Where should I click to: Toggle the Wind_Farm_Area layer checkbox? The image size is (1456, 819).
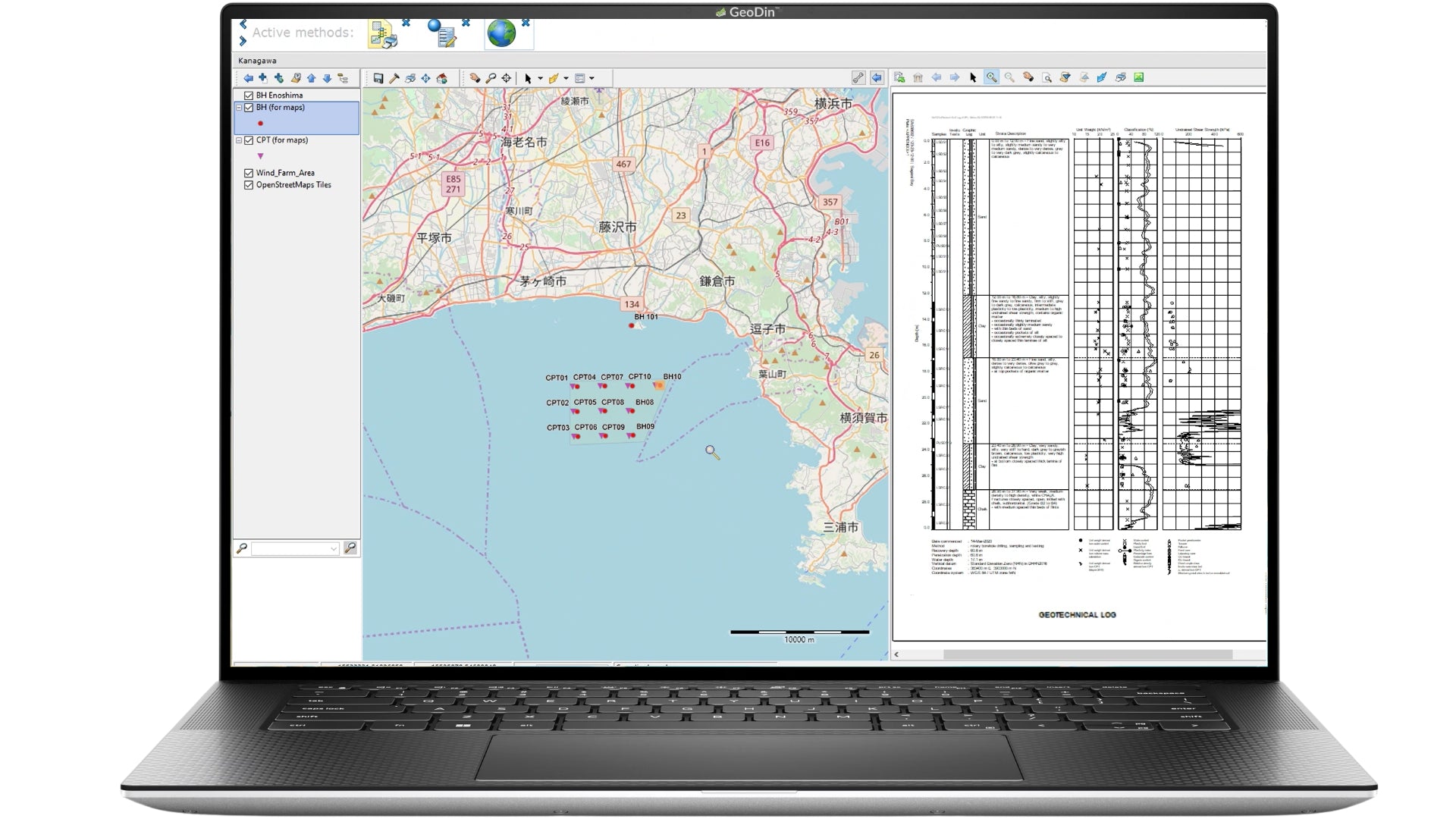[249, 173]
